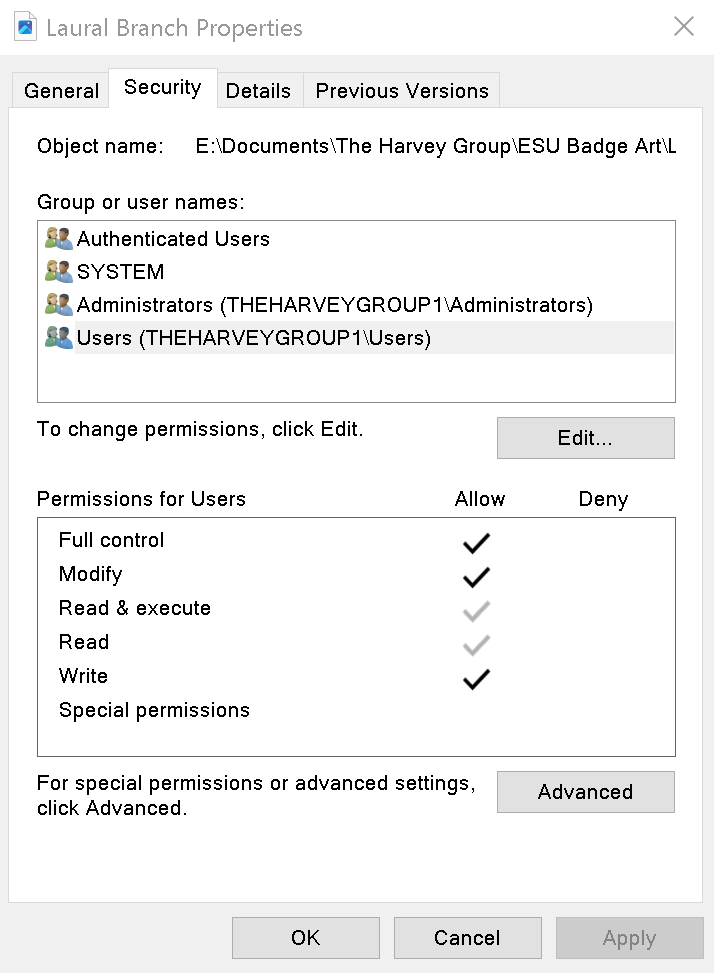Click Cancel to discard changes
The image size is (714, 973).
pos(467,937)
